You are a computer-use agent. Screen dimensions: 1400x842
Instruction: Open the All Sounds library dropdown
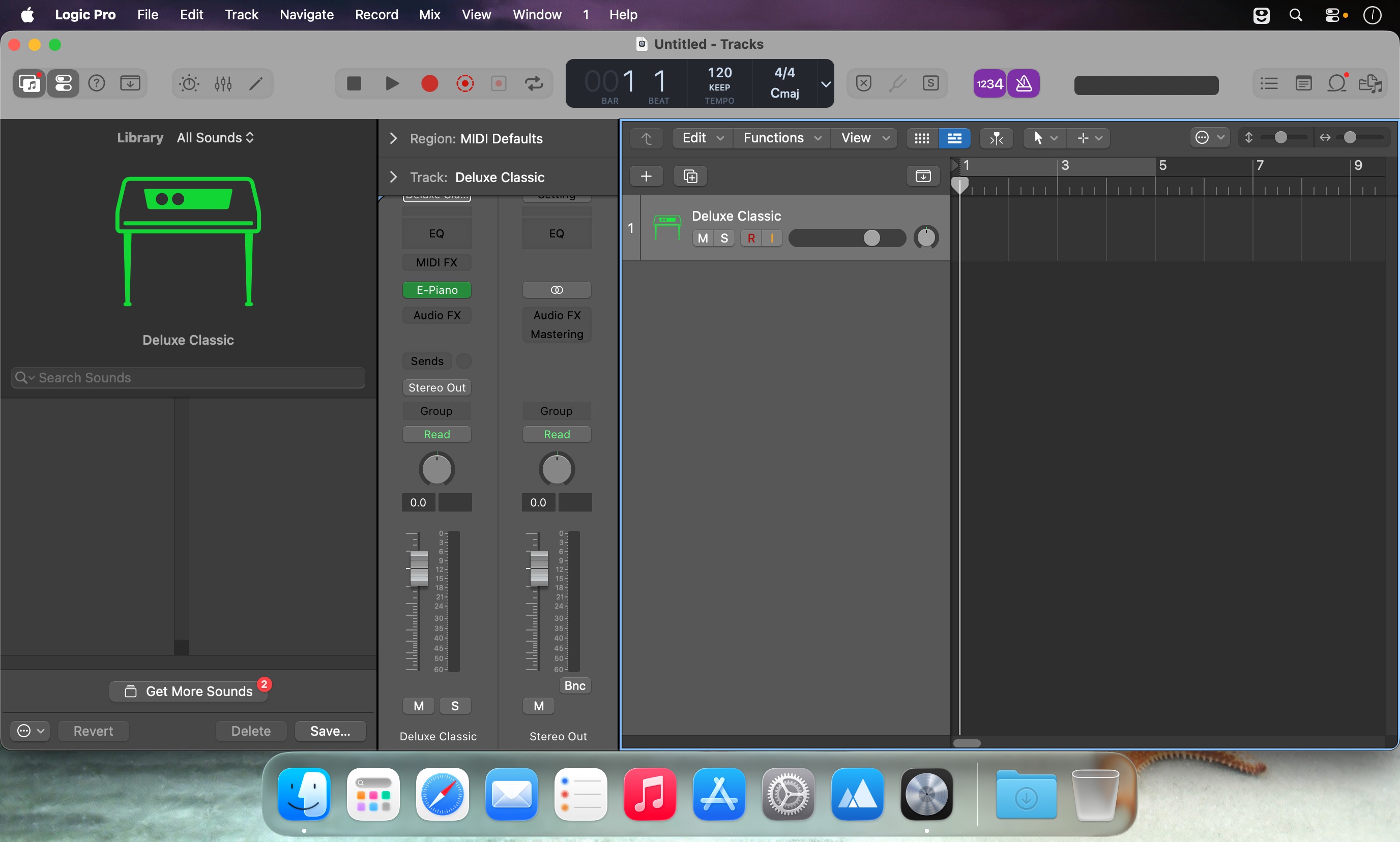[215, 138]
